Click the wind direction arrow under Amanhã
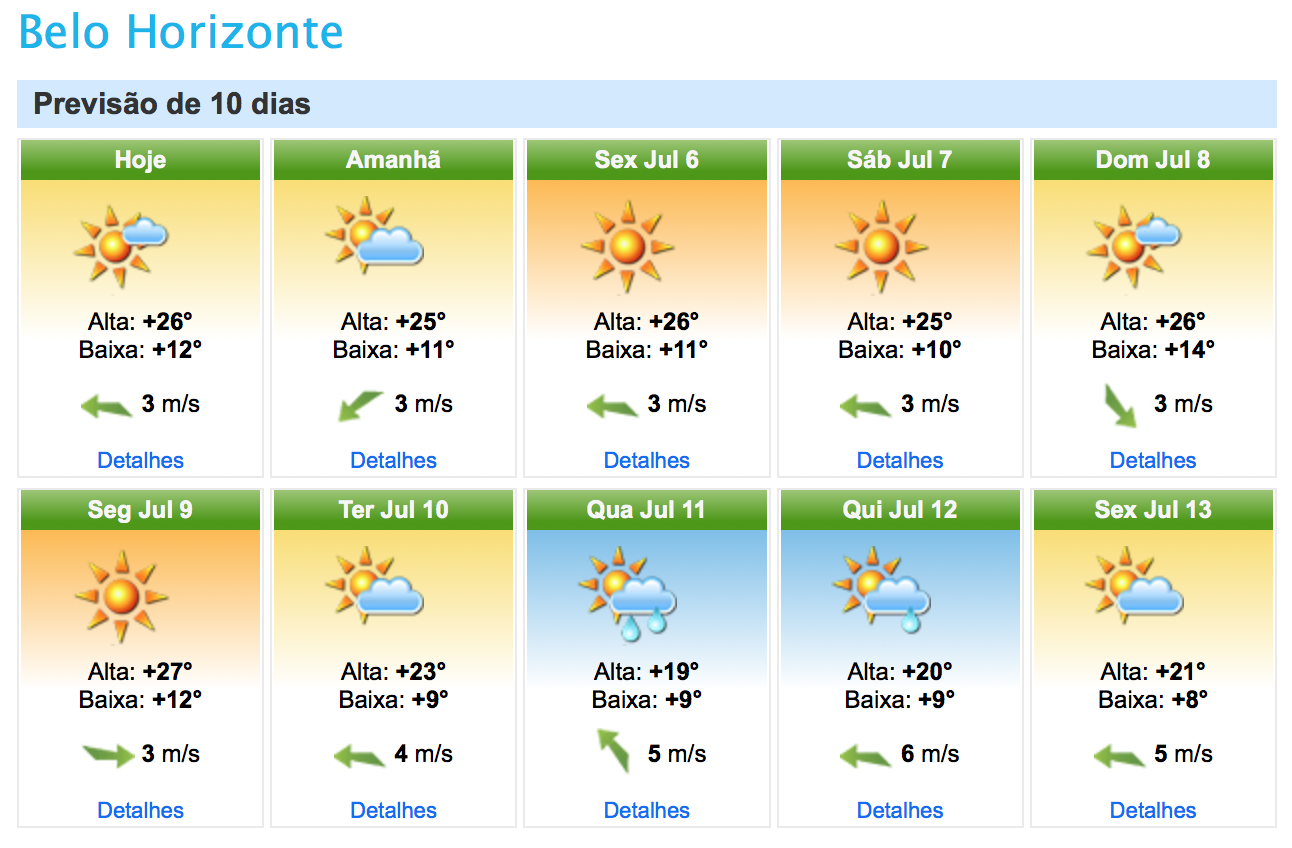The width and height of the screenshot is (1292, 848). [x=361, y=405]
